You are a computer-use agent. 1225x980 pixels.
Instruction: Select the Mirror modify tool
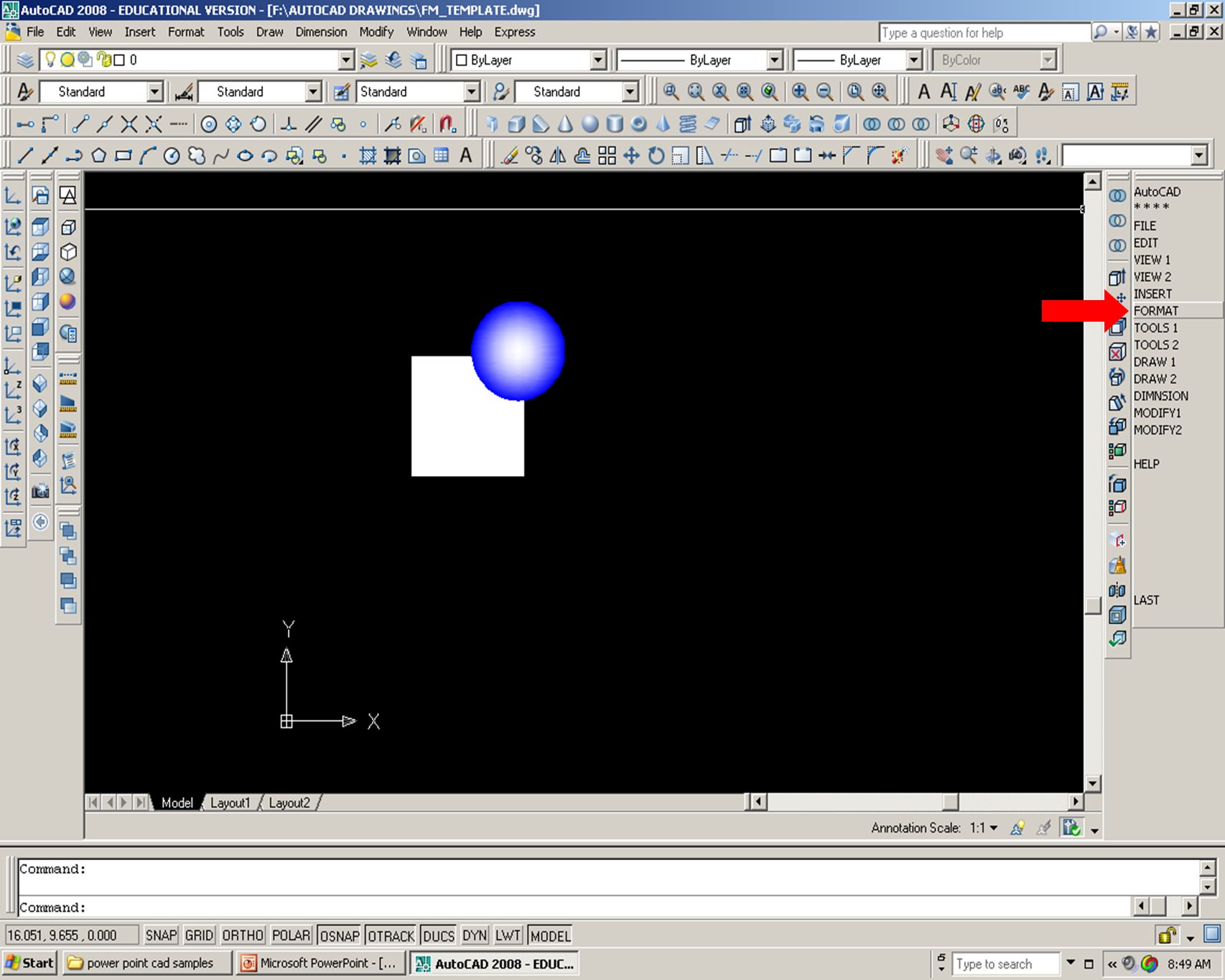558,155
